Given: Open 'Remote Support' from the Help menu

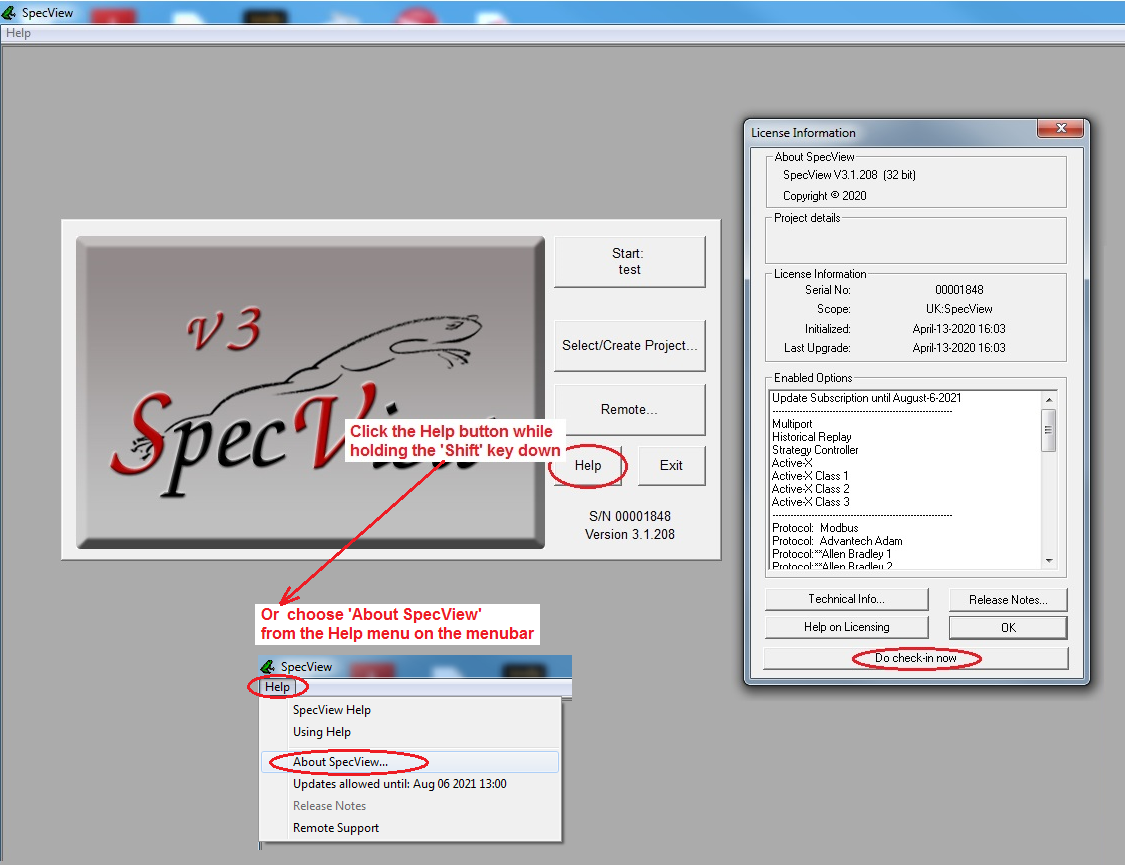Looking at the screenshot, I should click(336, 828).
